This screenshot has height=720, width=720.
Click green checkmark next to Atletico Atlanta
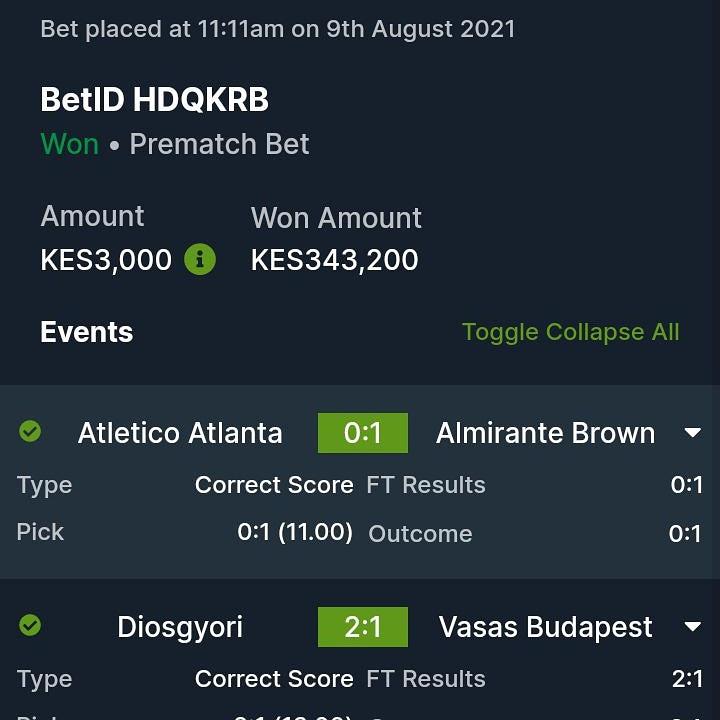tap(30, 432)
